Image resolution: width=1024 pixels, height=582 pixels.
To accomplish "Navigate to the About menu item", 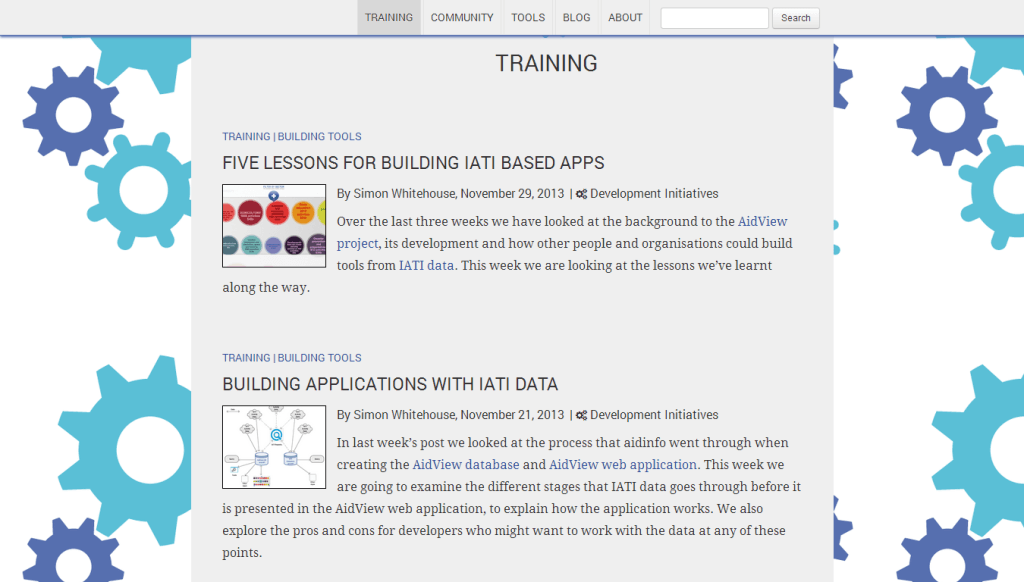I will [625, 18].
